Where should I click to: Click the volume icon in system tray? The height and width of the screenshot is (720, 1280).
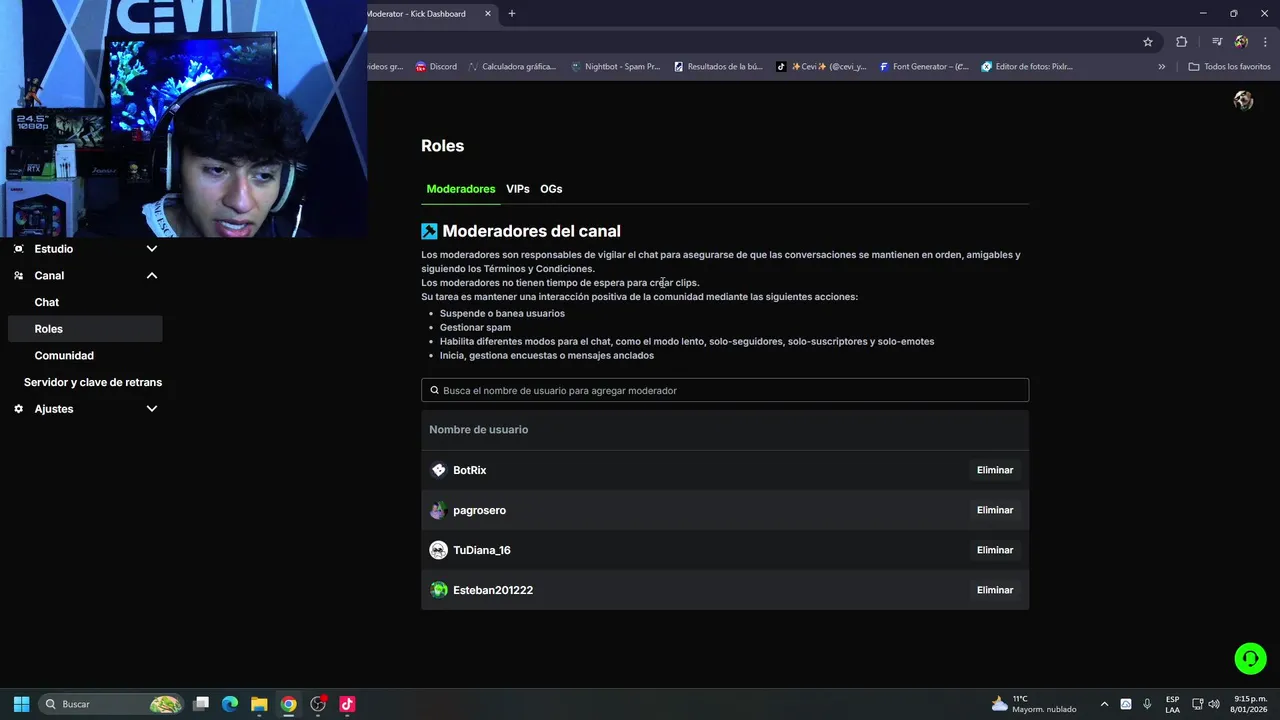(1214, 704)
